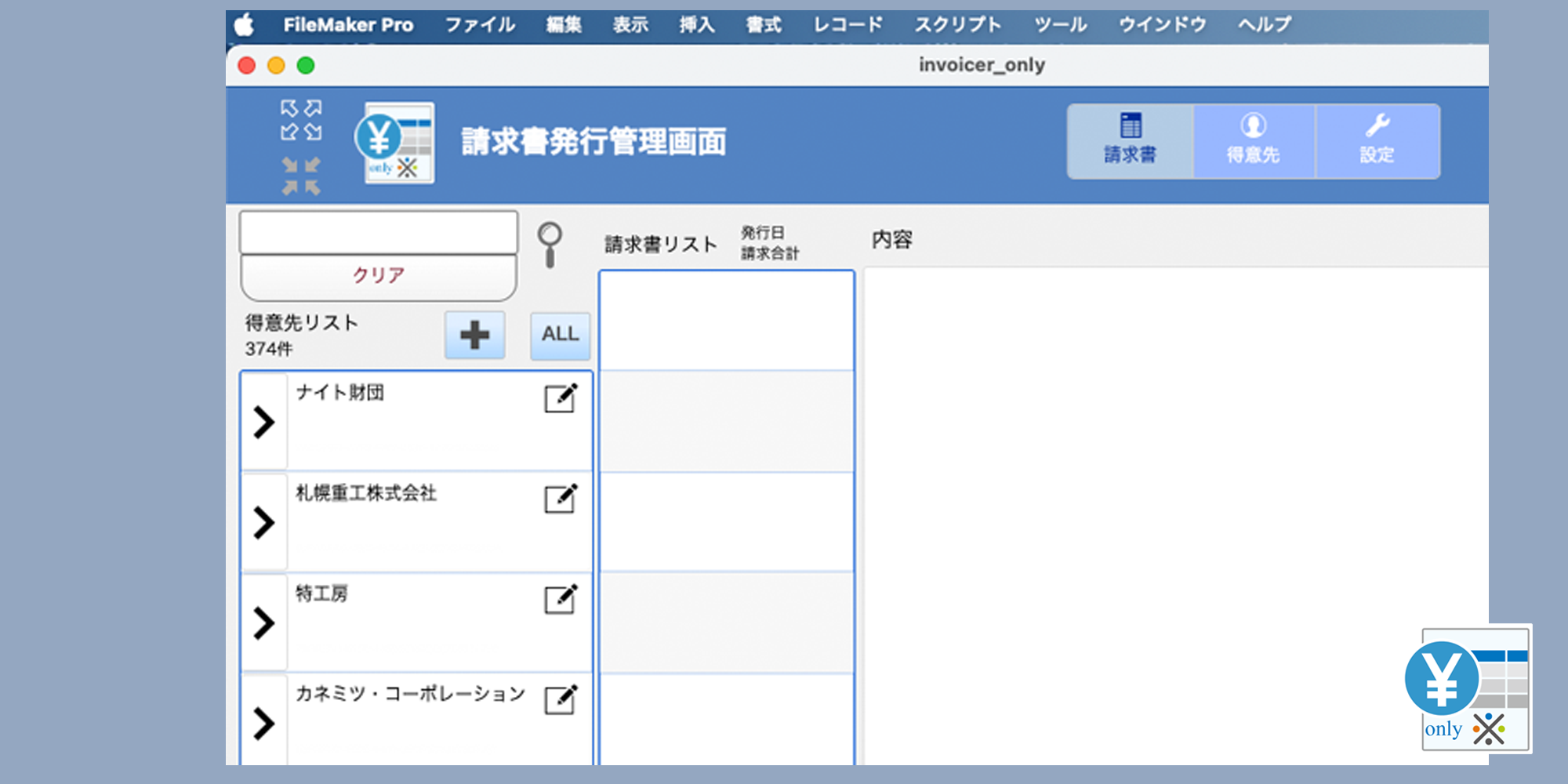The height and width of the screenshot is (784, 1568).
Task: Click the customer search text field
Action: pos(379,232)
